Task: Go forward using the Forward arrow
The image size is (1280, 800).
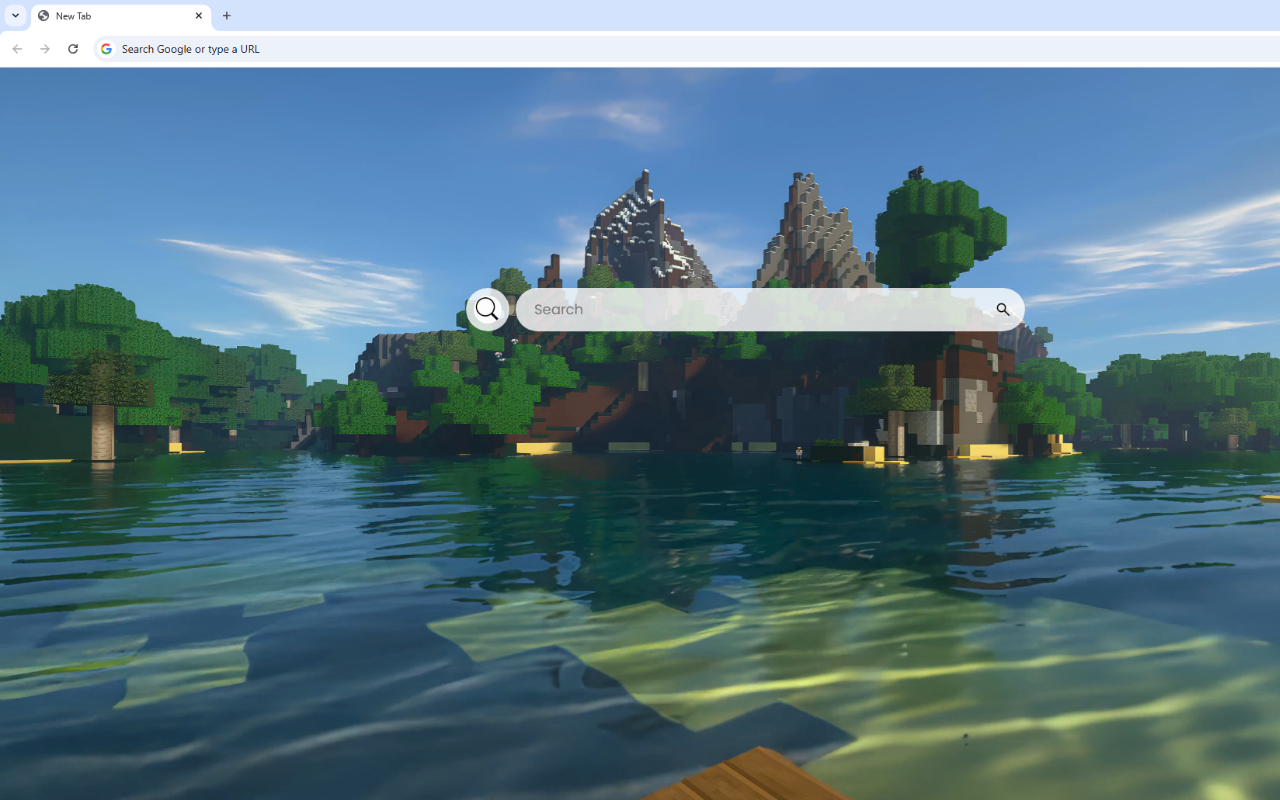Action: [x=45, y=48]
